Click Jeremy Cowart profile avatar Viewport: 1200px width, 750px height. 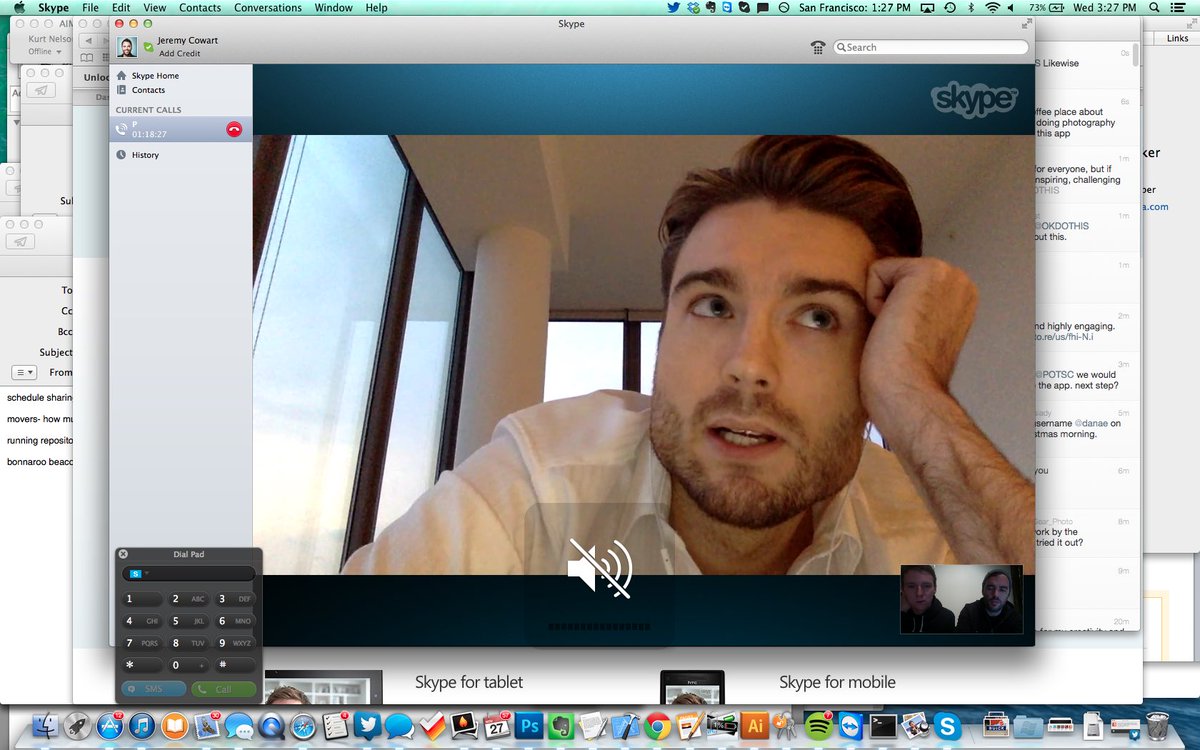(x=127, y=47)
